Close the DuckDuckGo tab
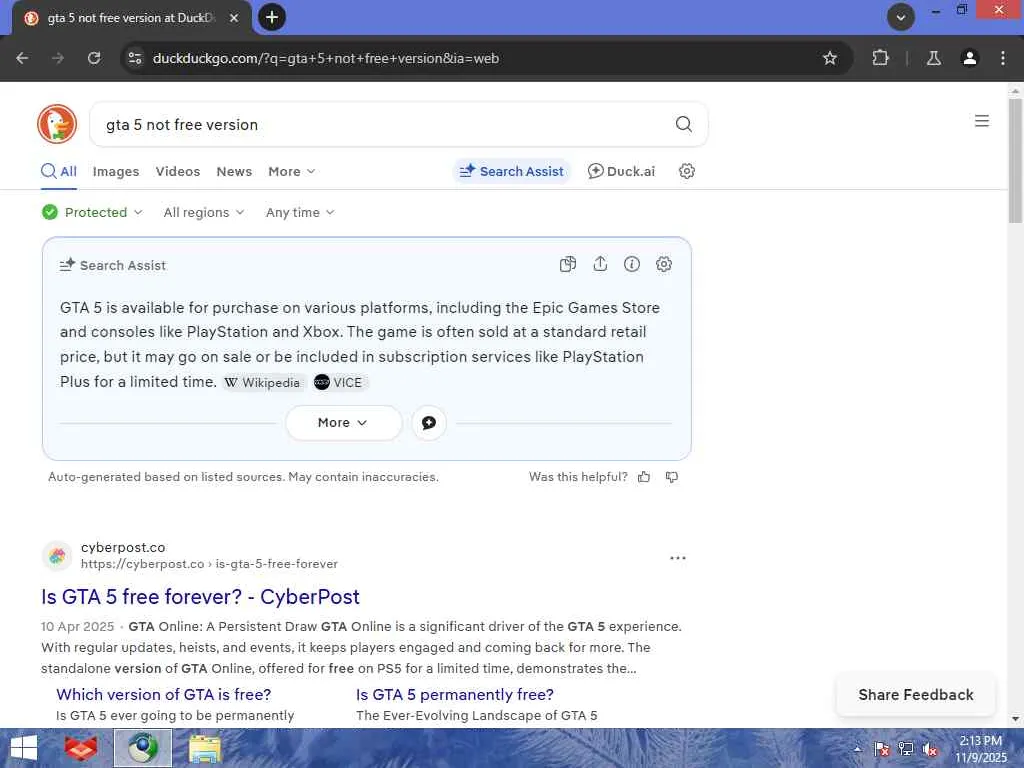 pyautogui.click(x=234, y=18)
